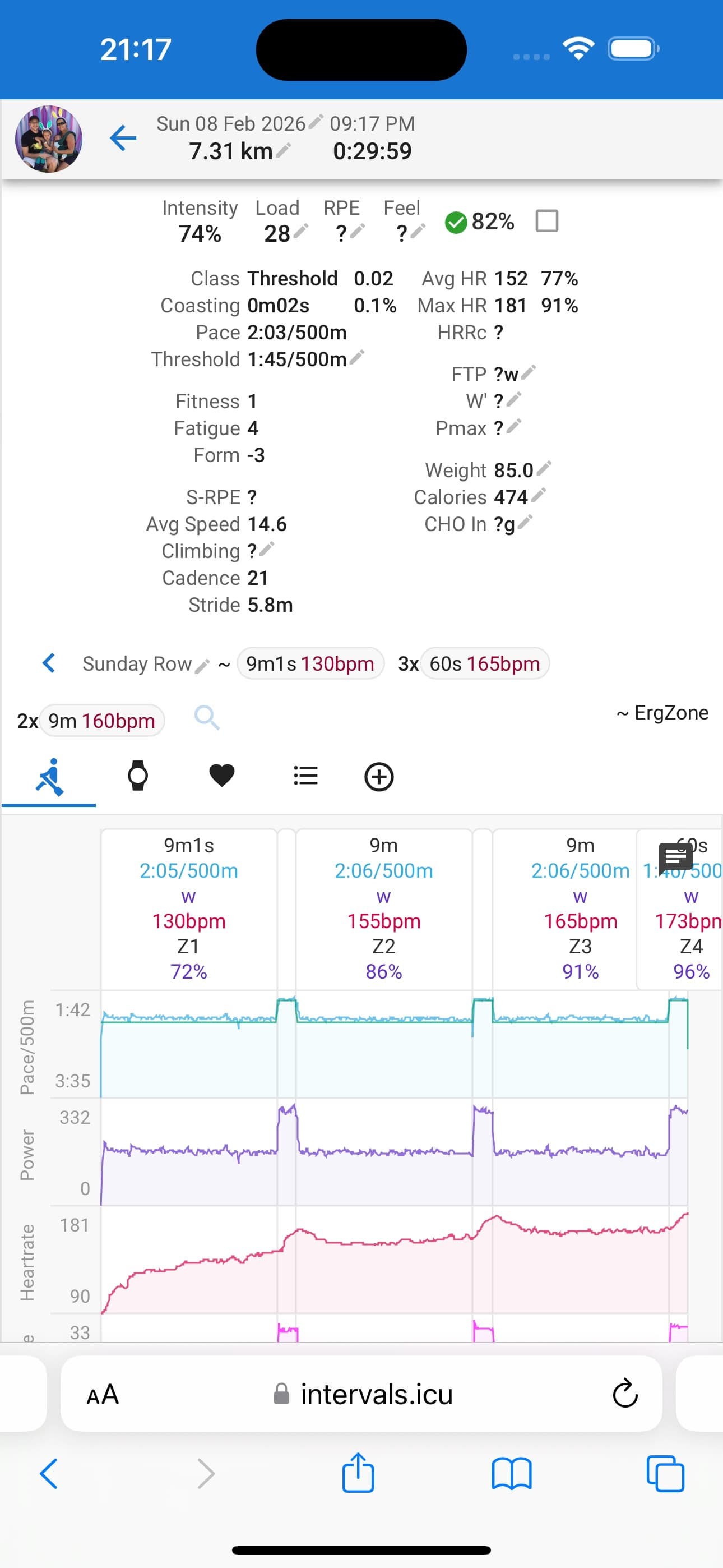Image resolution: width=723 pixels, height=1568 pixels.
Task: Open the heart rate tab
Action: pos(221,776)
